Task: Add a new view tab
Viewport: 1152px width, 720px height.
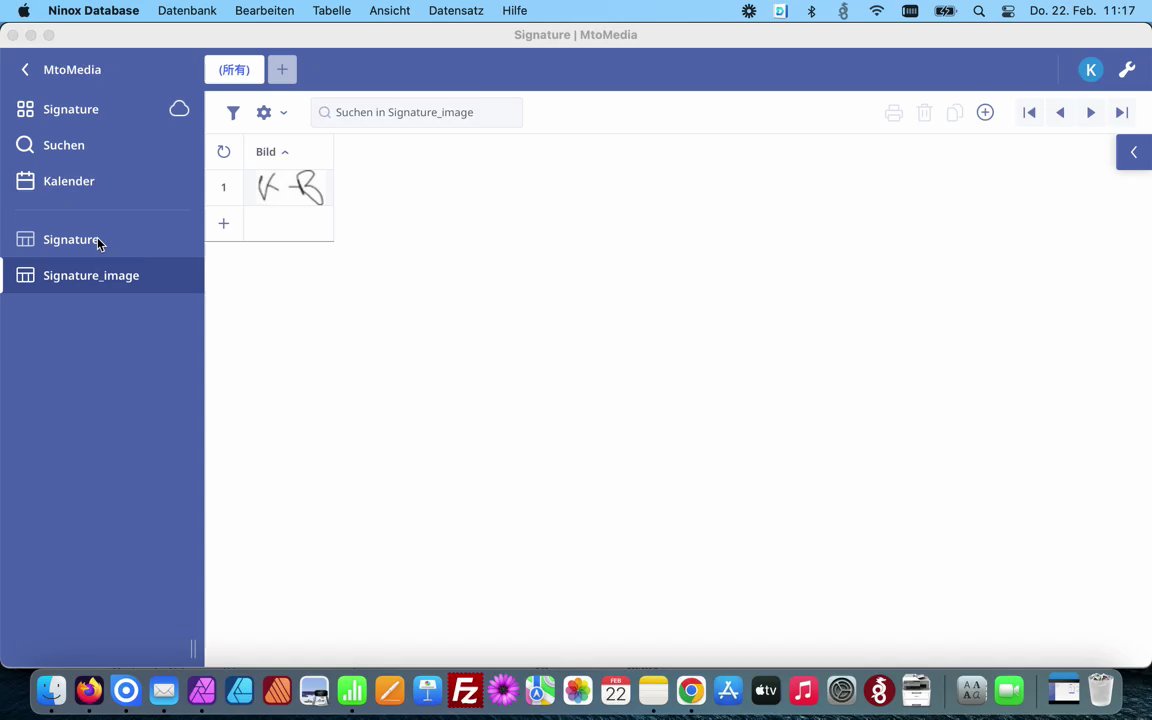Action: pyautogui.click(x=282, y=70)
